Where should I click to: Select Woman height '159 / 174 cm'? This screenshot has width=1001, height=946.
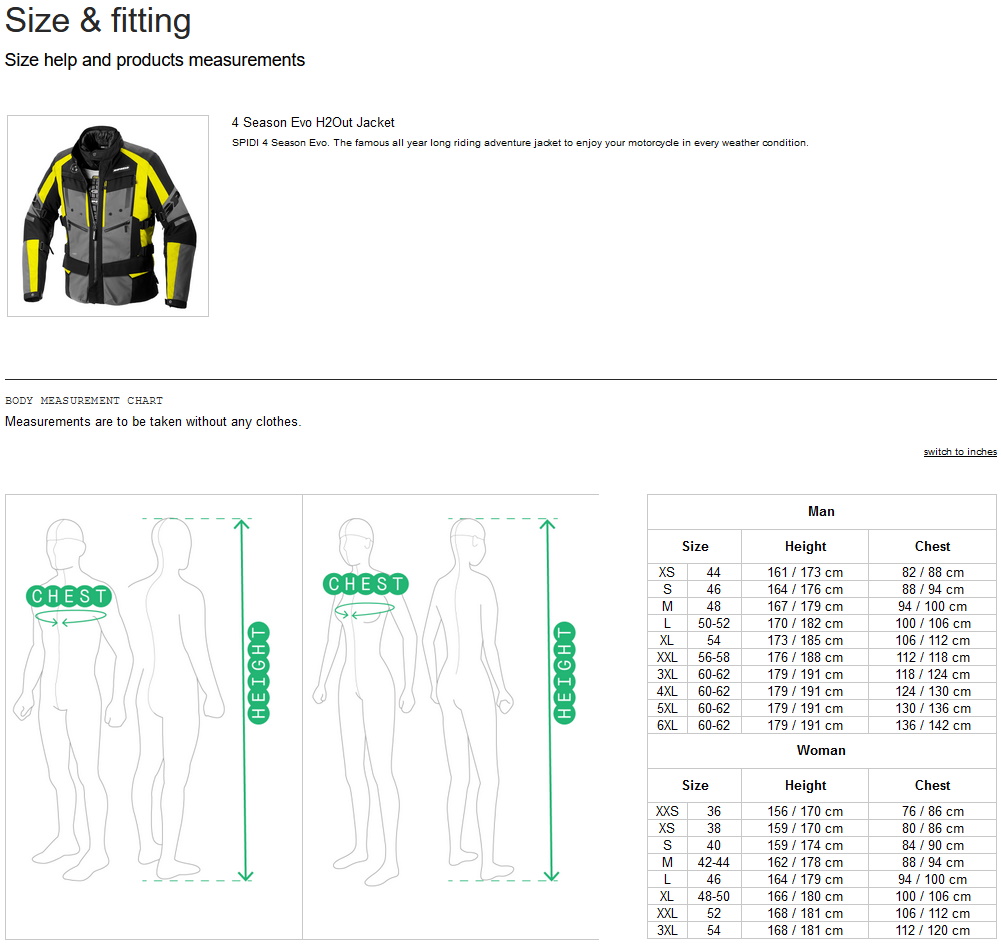(805, 845)
